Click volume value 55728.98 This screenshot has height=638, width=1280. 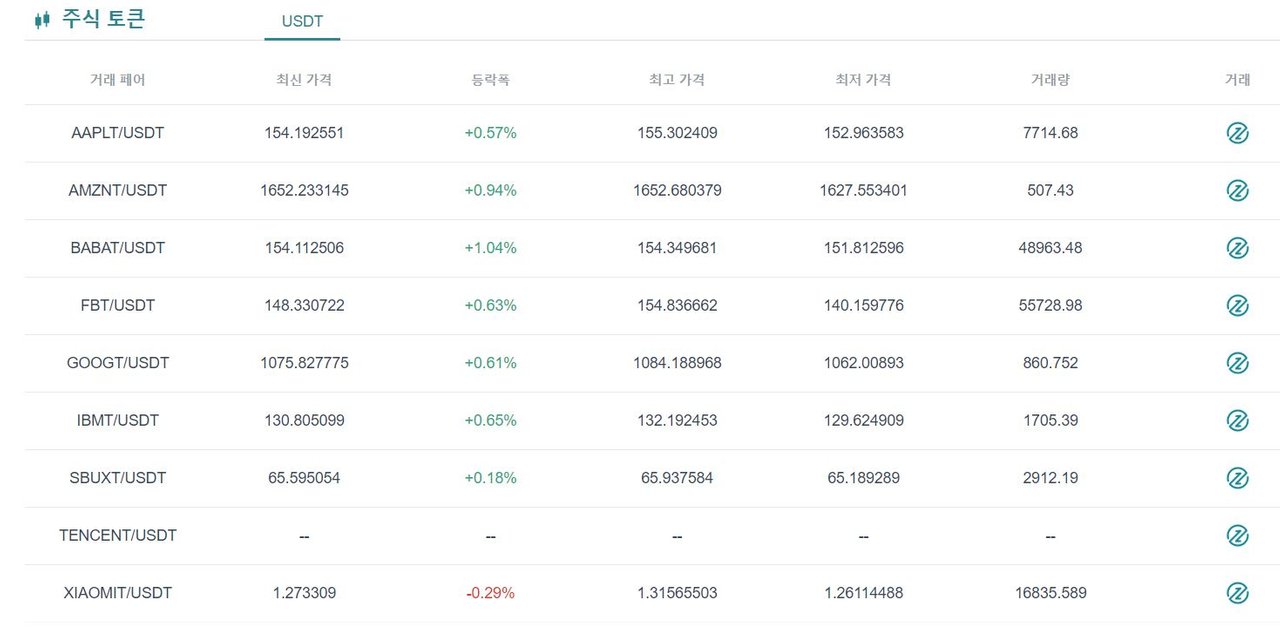(1050, 305)
